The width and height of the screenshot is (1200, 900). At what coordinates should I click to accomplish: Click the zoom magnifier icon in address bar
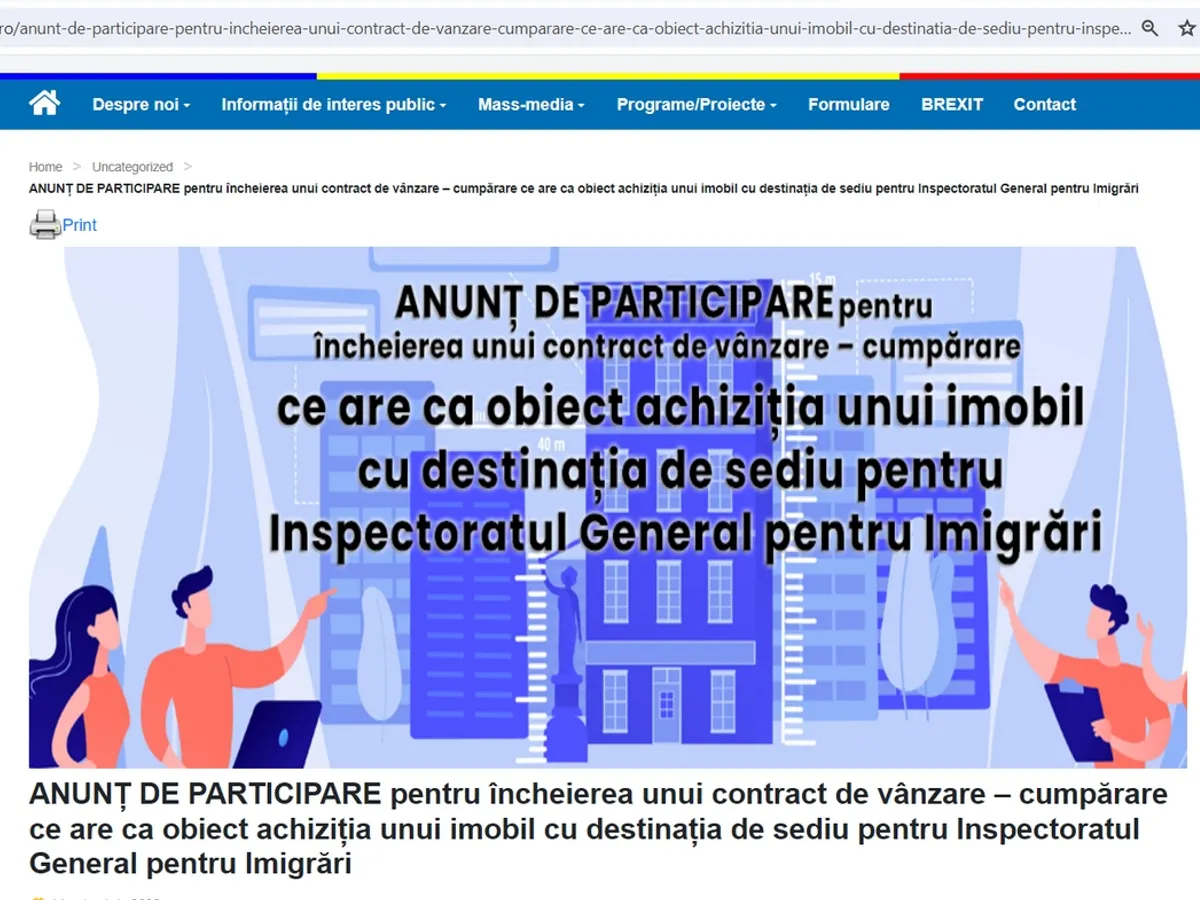coord(1150,29)
